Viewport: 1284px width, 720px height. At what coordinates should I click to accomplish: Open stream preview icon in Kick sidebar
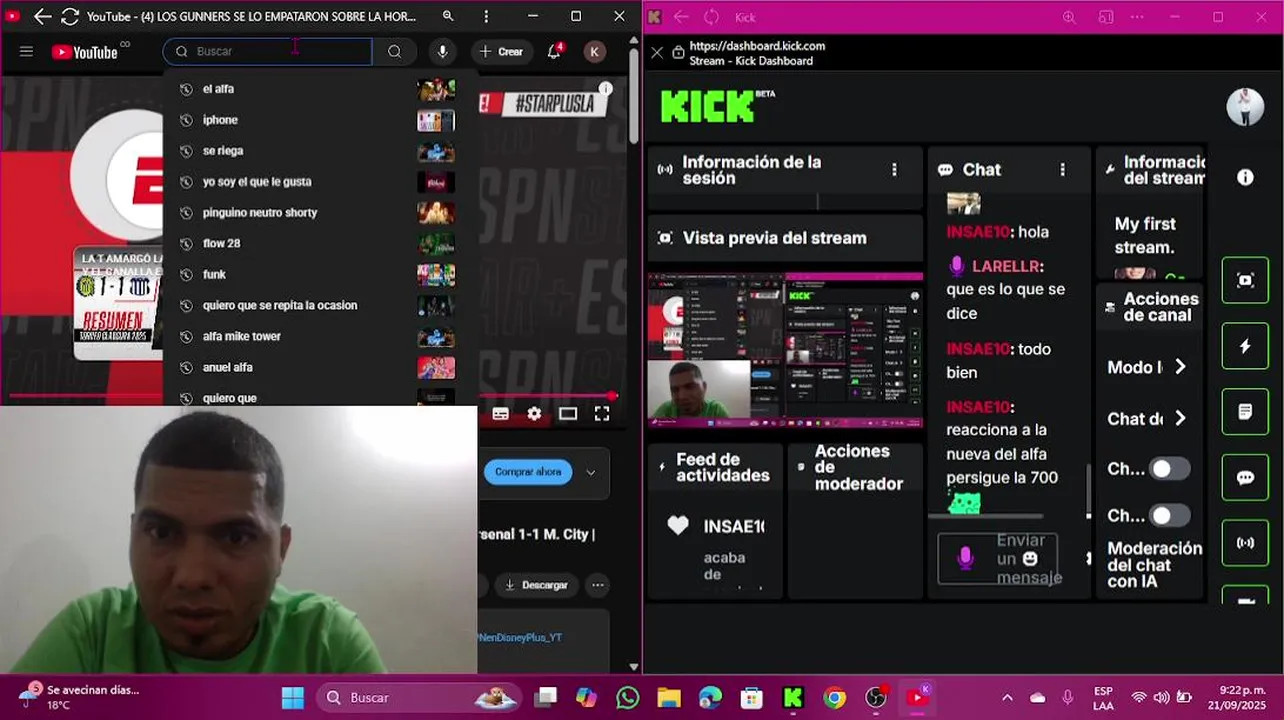[x=1245, y=281]
